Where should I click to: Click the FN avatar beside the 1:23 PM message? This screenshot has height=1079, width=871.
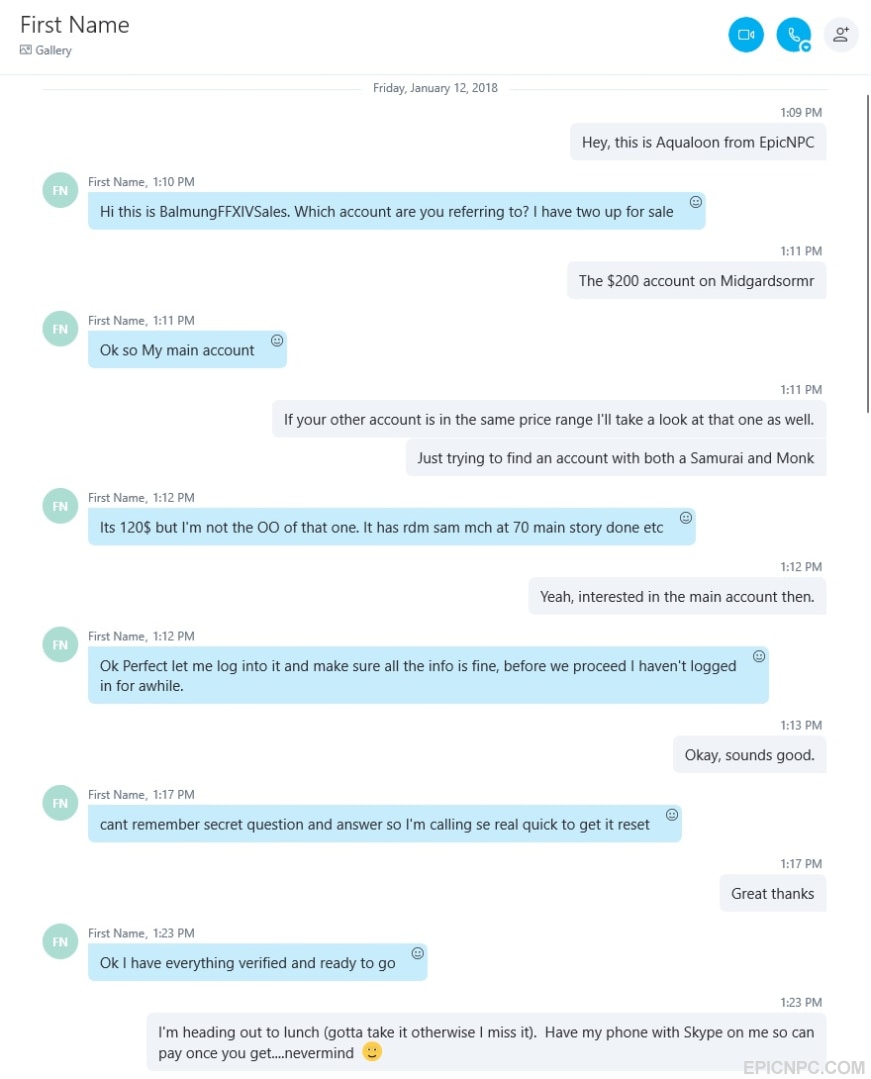tap(61, 941)
